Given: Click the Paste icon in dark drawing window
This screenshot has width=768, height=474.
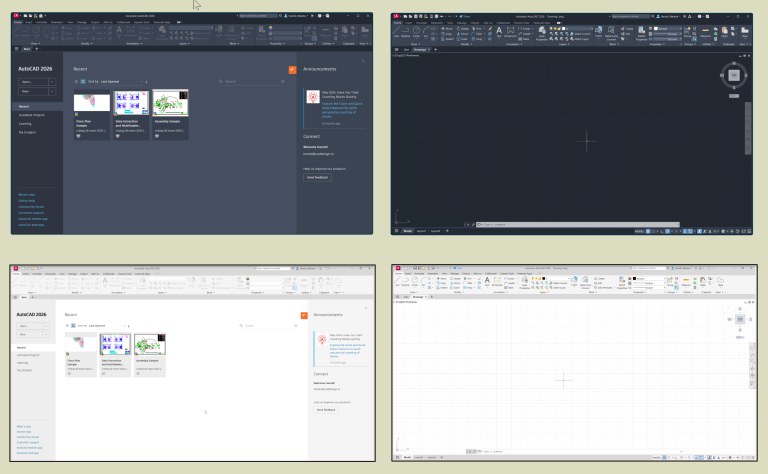Looking at the screenshot, I should point(724,31).
